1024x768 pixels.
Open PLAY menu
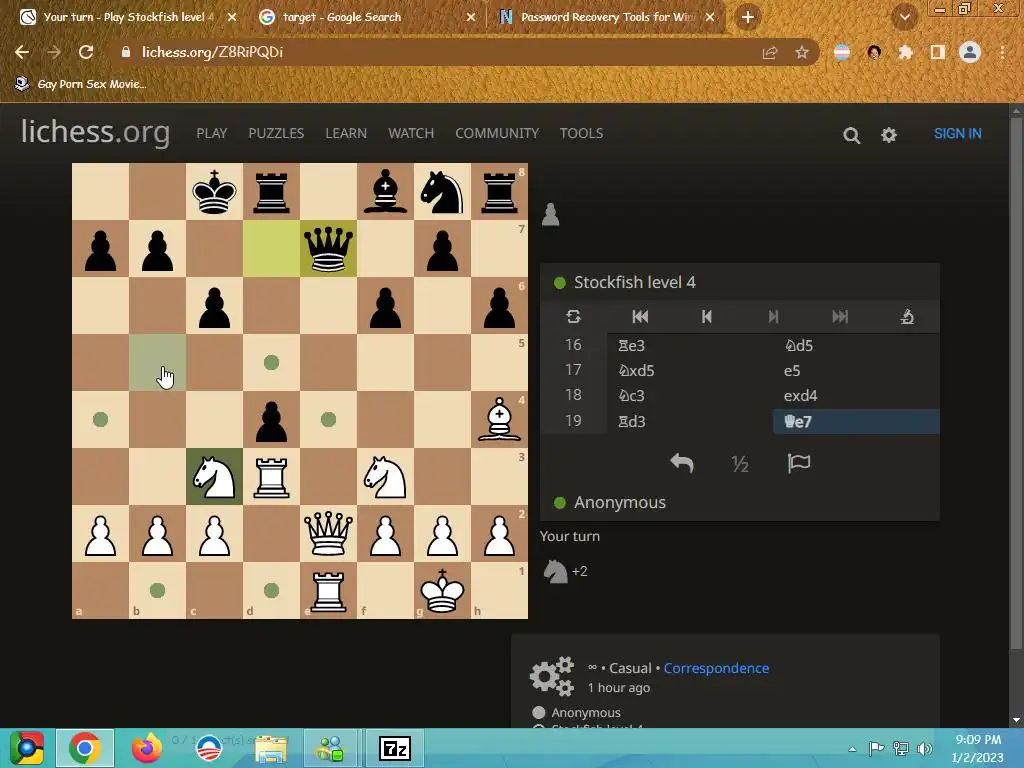(212, 133)
